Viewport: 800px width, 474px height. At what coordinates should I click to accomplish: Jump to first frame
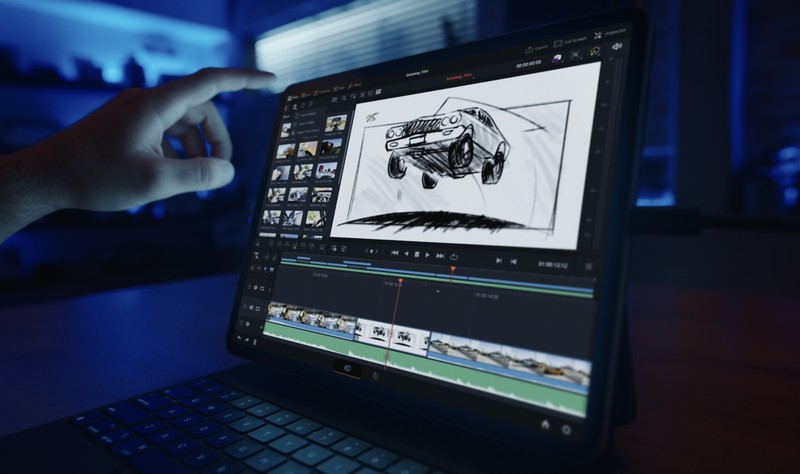(394, 253)
